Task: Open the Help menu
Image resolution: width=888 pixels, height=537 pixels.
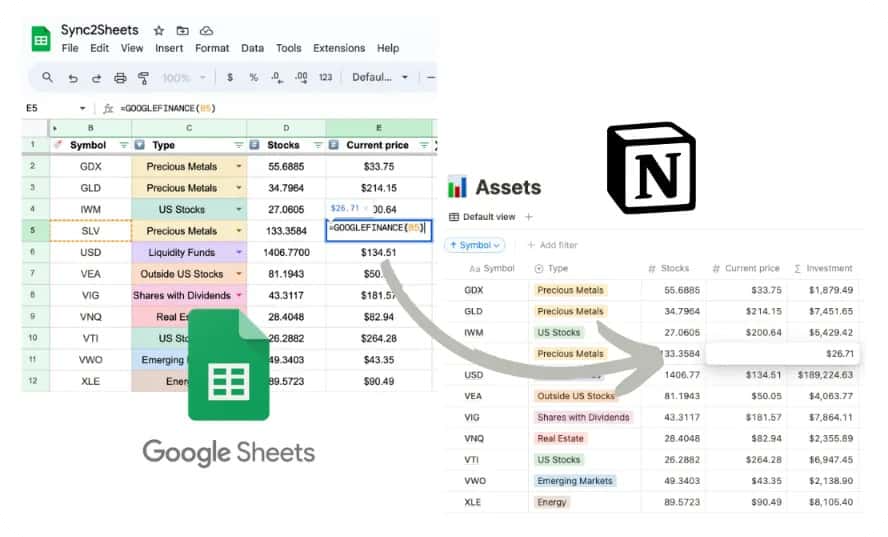Action: tap(388, 48)
